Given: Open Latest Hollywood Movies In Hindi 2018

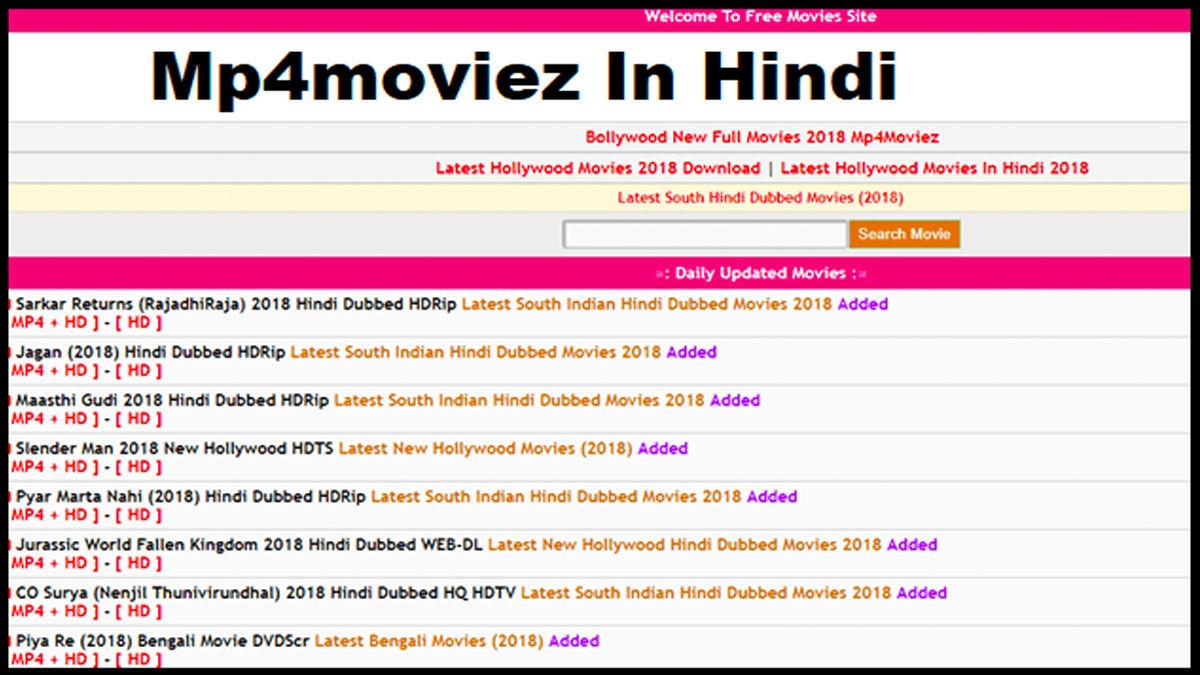Looking at the screenshot, I should click(934, 168).
